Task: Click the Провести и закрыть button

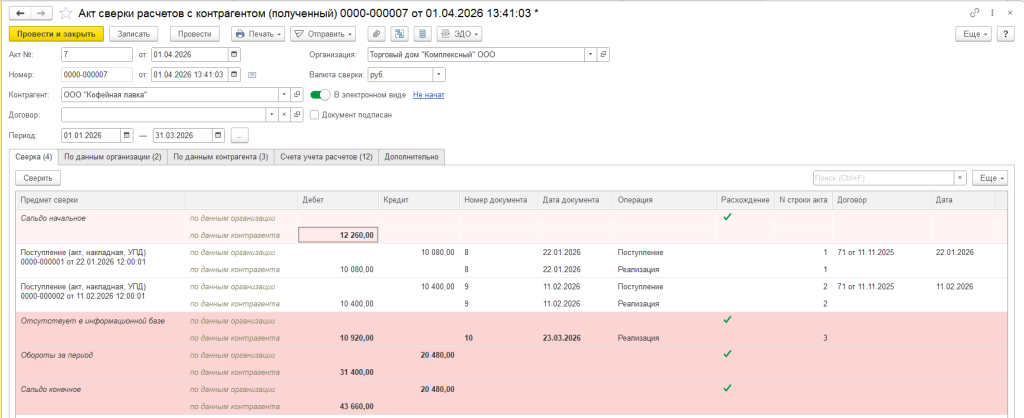Action: point(56,34)
